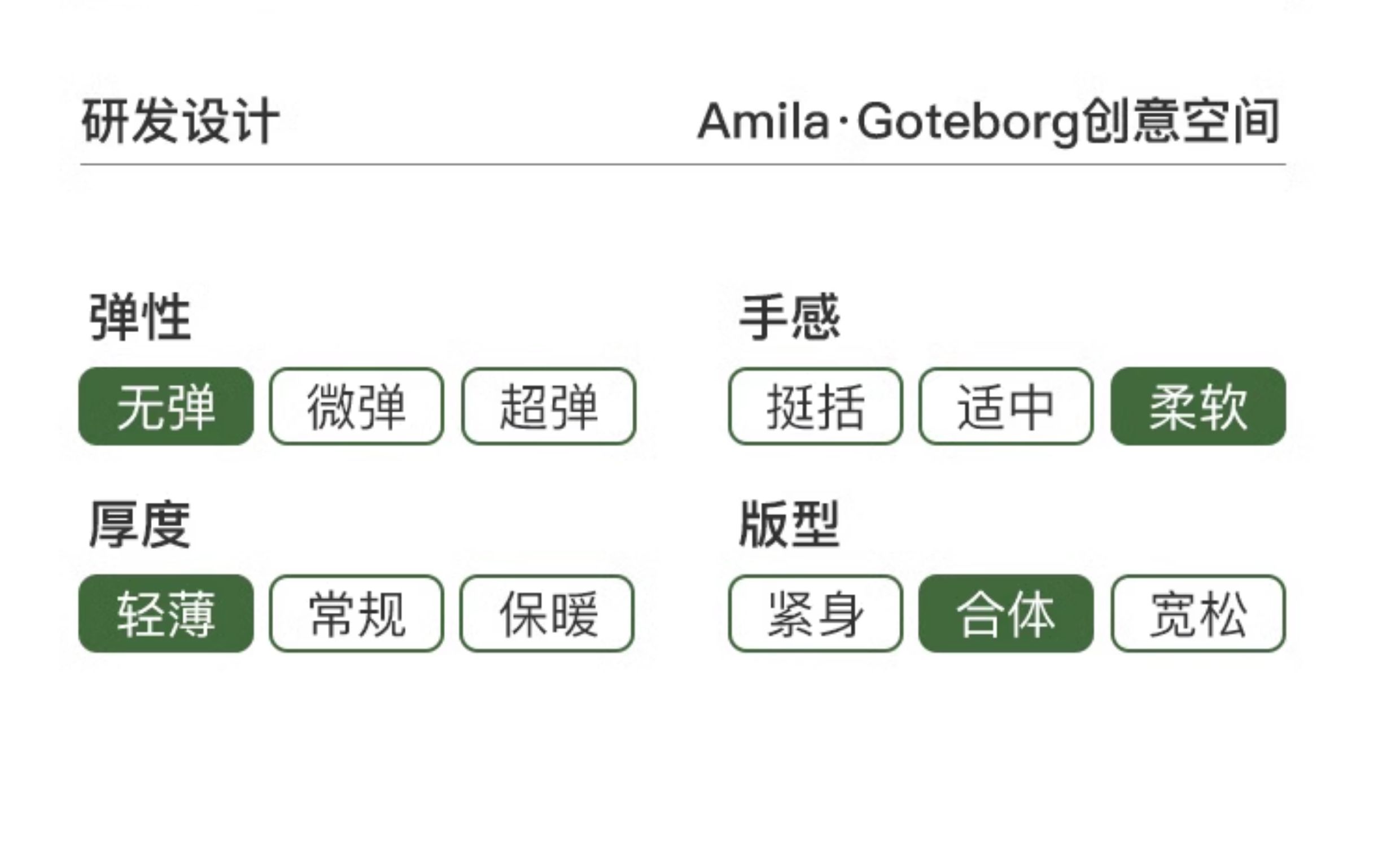Choose the 微弹 elasticity option
1400x845 pixels.
(356, 406)
